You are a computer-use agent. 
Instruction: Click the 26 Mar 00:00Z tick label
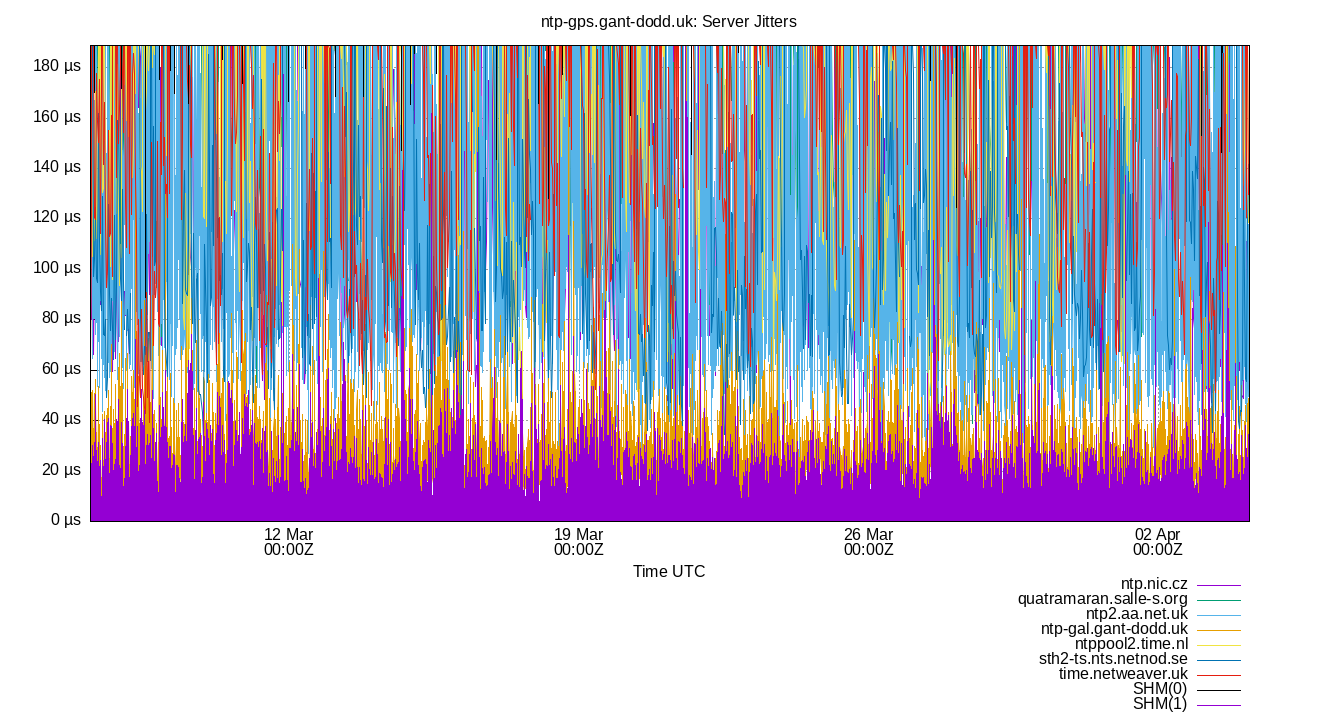[868, 541]
